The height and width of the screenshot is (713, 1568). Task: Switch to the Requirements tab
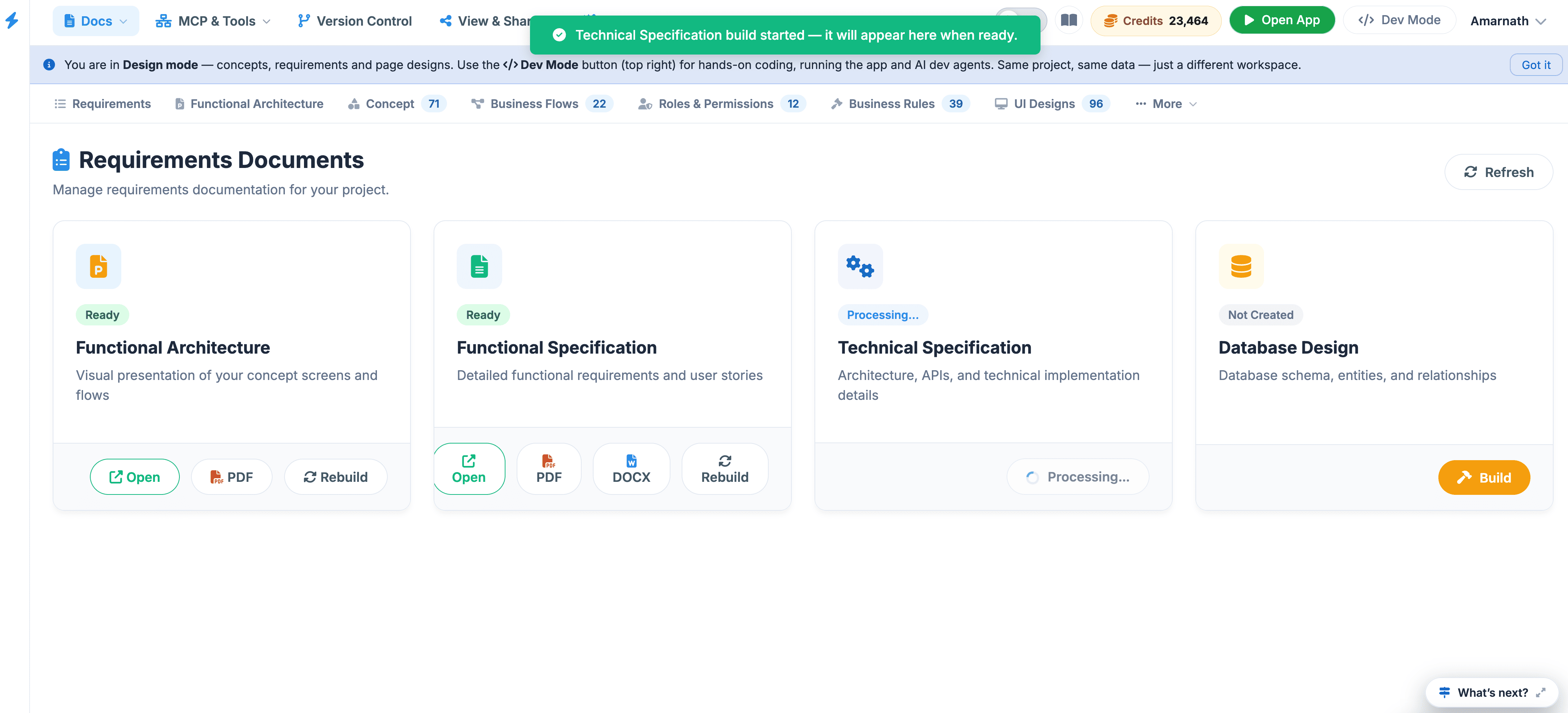102,104
